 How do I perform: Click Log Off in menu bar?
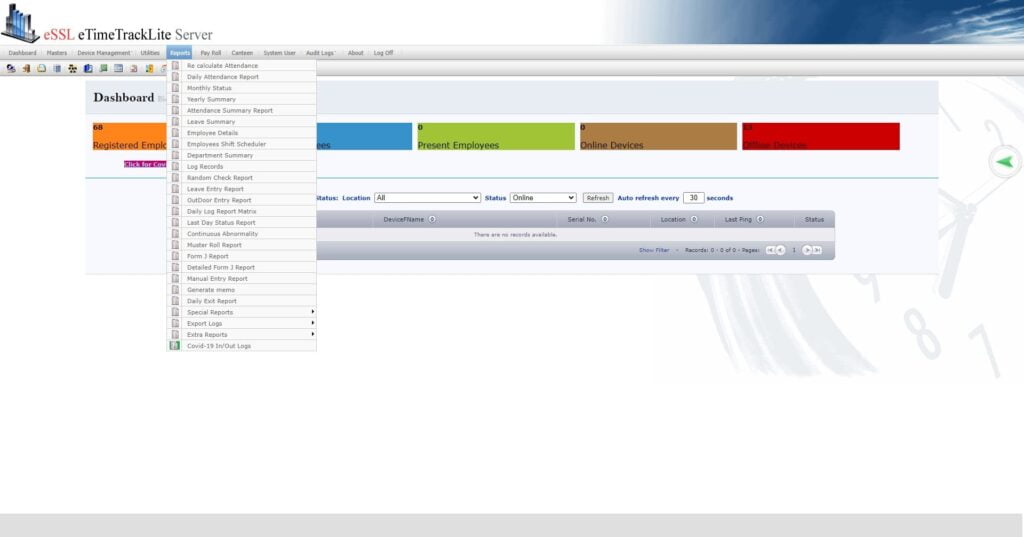(383, 53)
